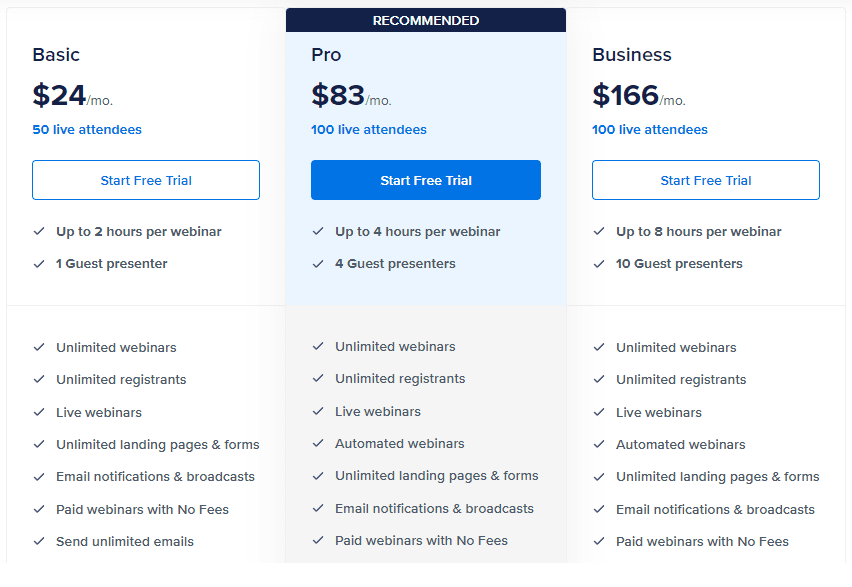This screenshot has width=852, height=587.
Task: Click checkmark beside Send unlimited emails
Action: click(x=39, y=541)
